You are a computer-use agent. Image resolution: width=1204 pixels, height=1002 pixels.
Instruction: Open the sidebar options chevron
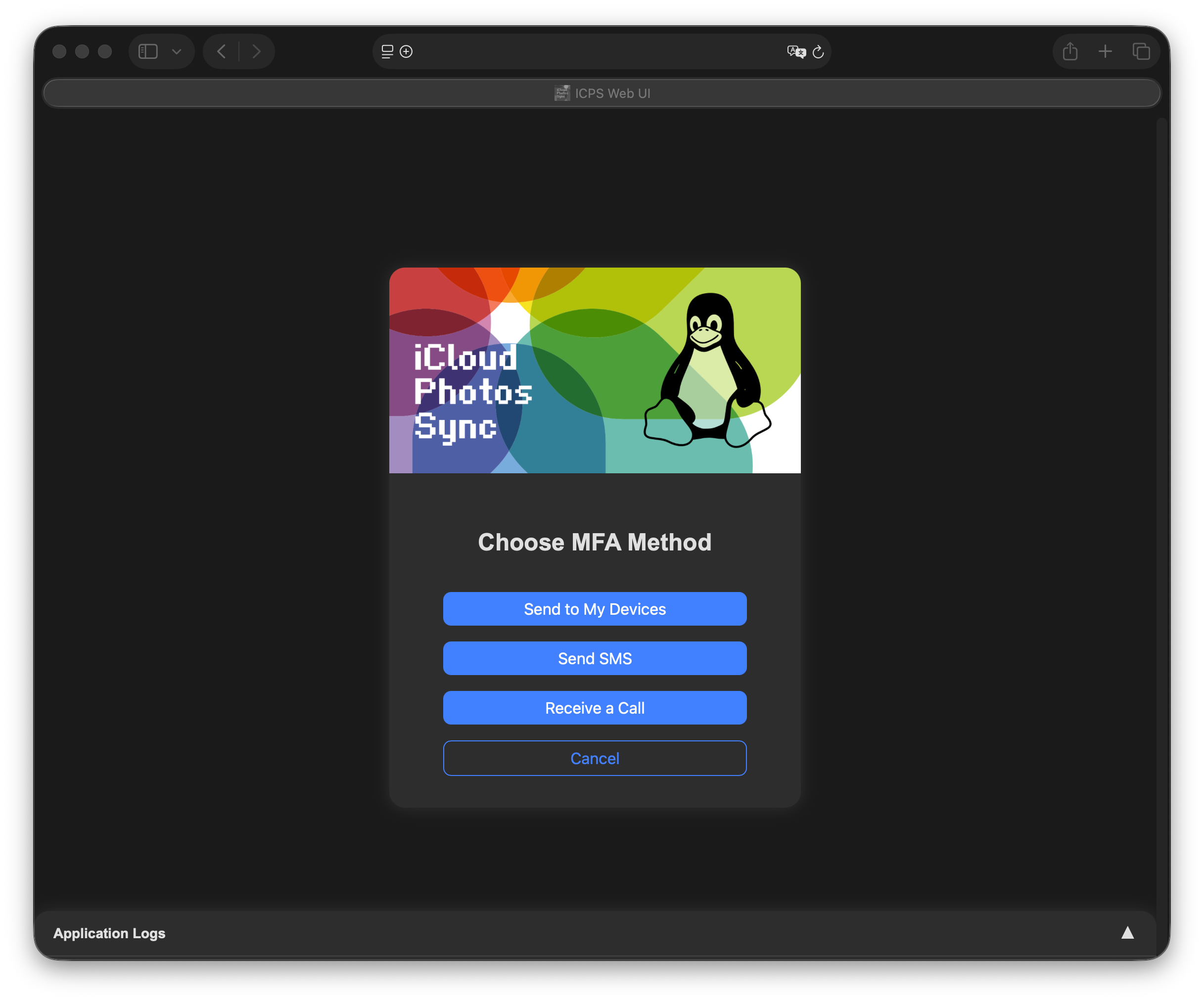(177, 51)
